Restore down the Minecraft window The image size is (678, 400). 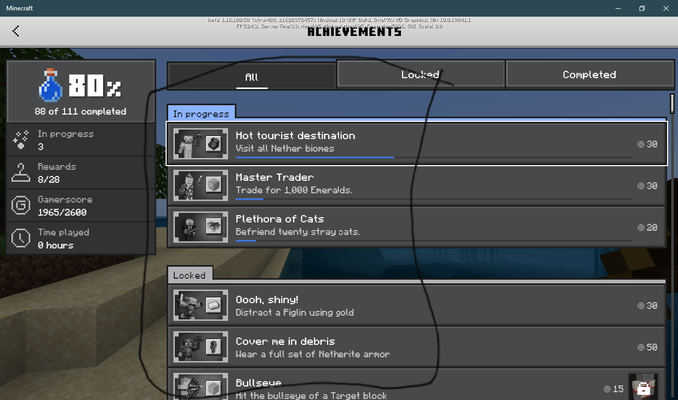tap(642, 8)
